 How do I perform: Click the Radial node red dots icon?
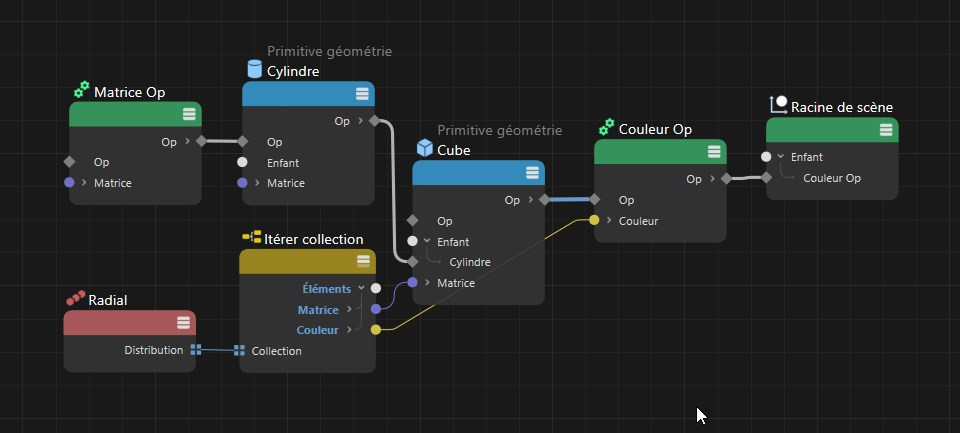click(75, 299)
